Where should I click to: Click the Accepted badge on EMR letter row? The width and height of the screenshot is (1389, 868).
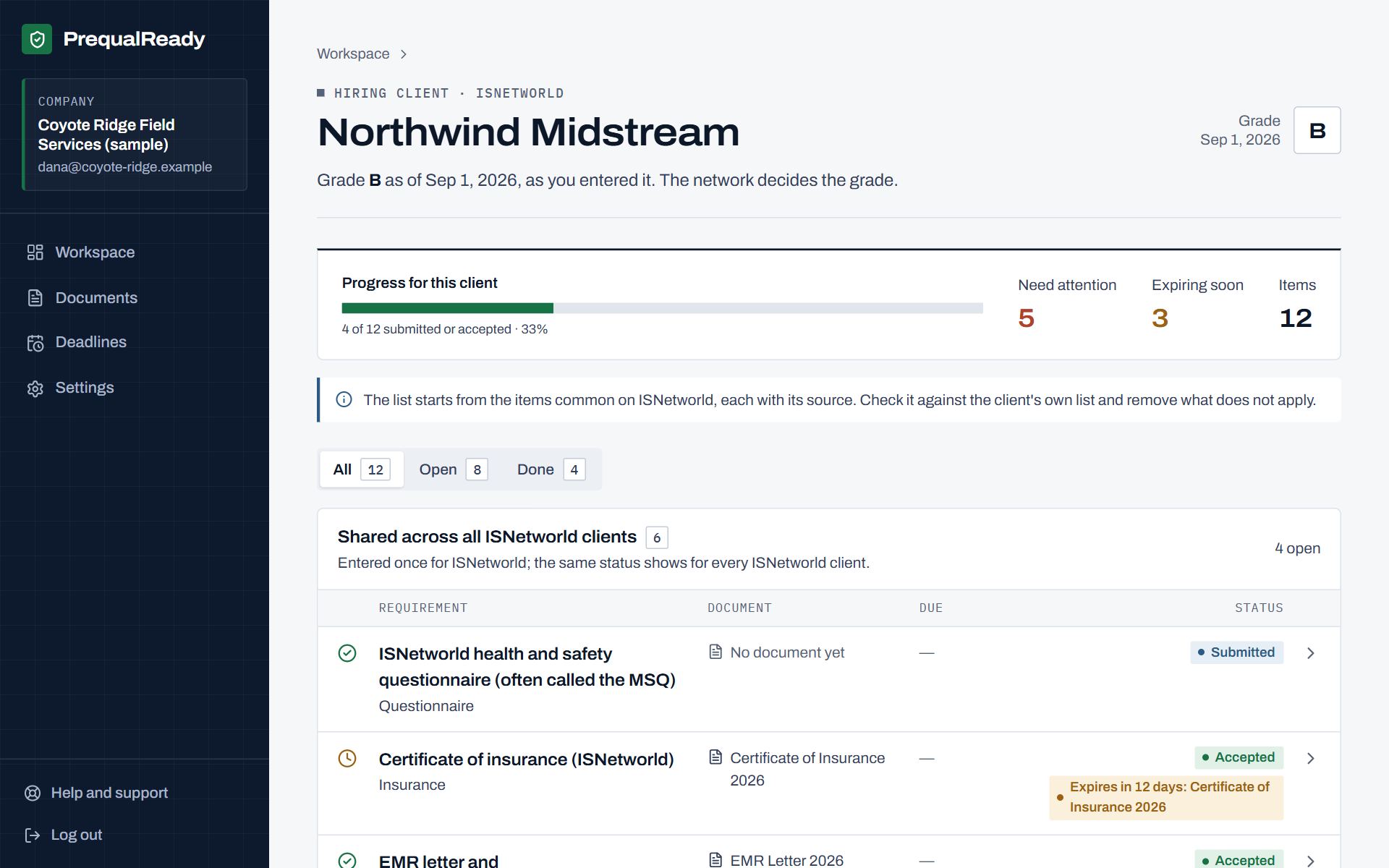(x=1239, y=859)
